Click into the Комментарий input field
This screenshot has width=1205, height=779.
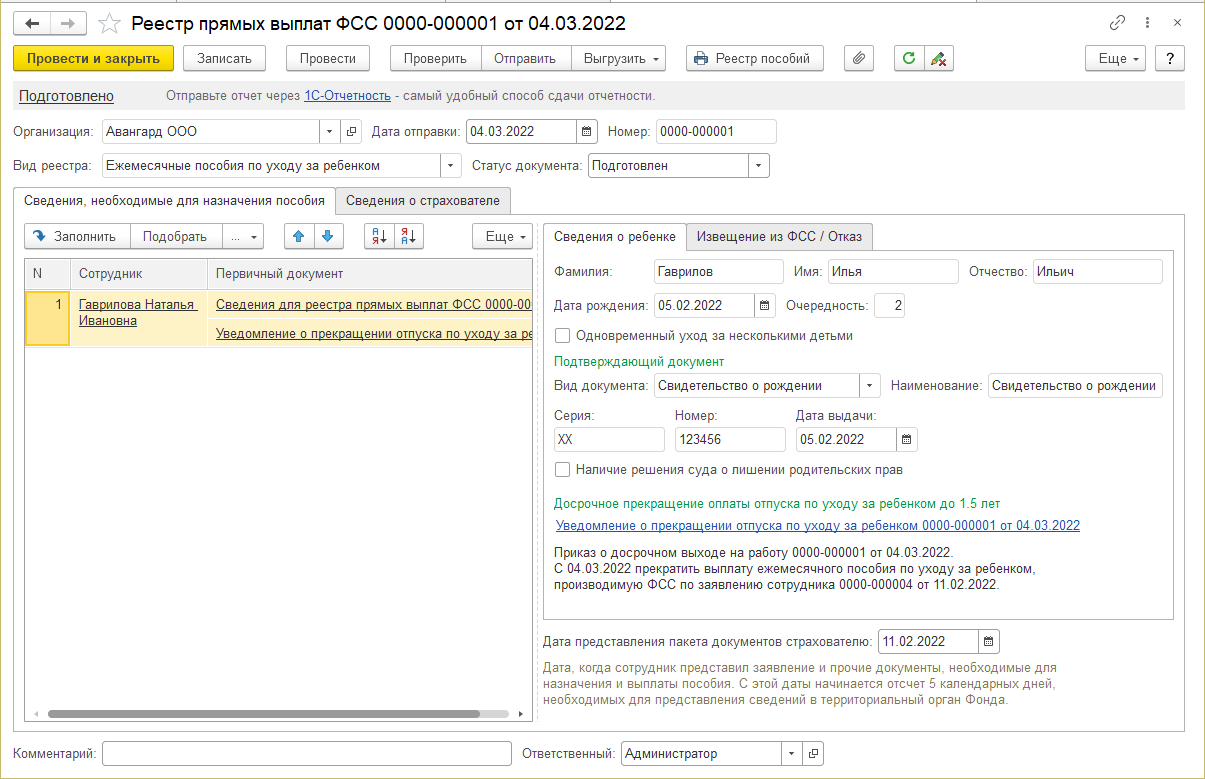pyautogui.click(x=306, y=754)
